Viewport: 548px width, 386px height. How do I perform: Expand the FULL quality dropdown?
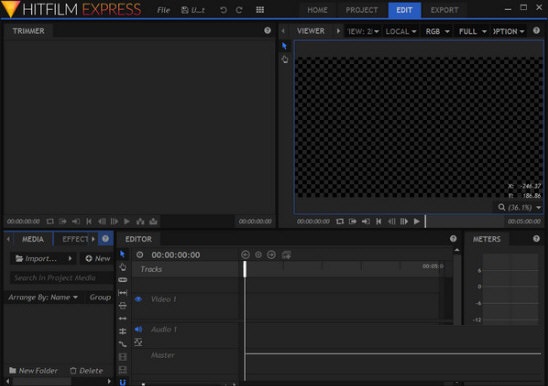473,31
